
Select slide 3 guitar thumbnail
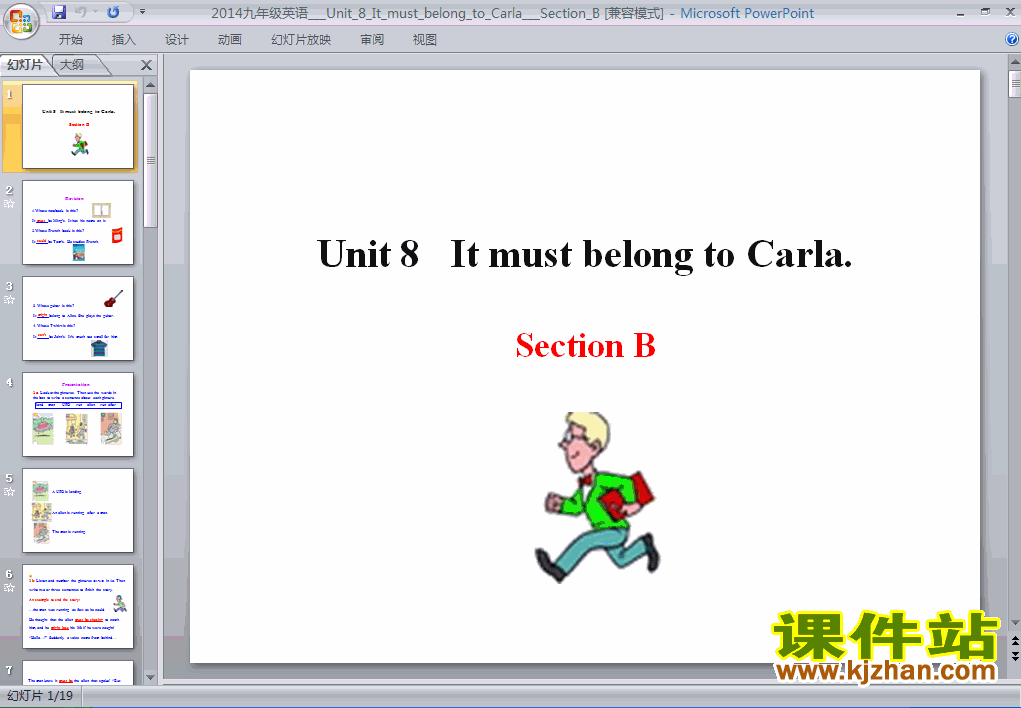point(78,319)
